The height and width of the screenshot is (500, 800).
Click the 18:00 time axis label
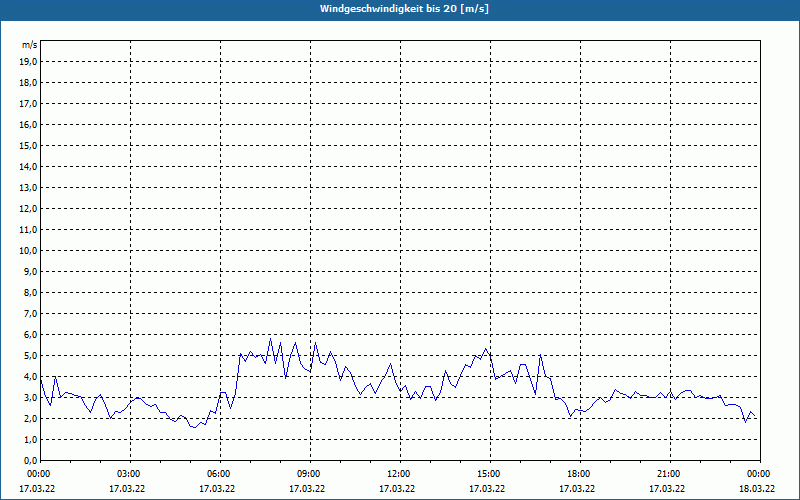(580, 474)
